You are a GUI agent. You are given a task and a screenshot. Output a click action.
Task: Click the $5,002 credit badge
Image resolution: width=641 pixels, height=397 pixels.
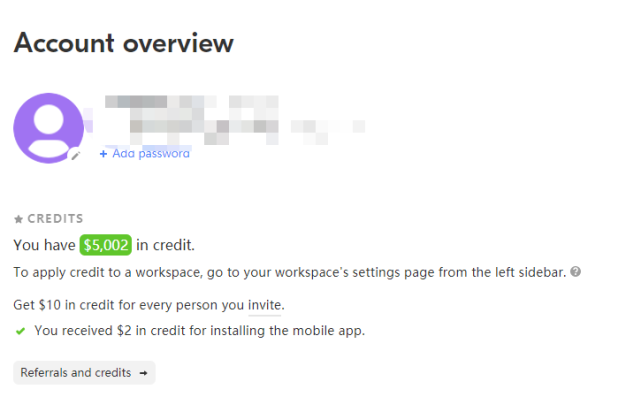[x=105, y=245]
